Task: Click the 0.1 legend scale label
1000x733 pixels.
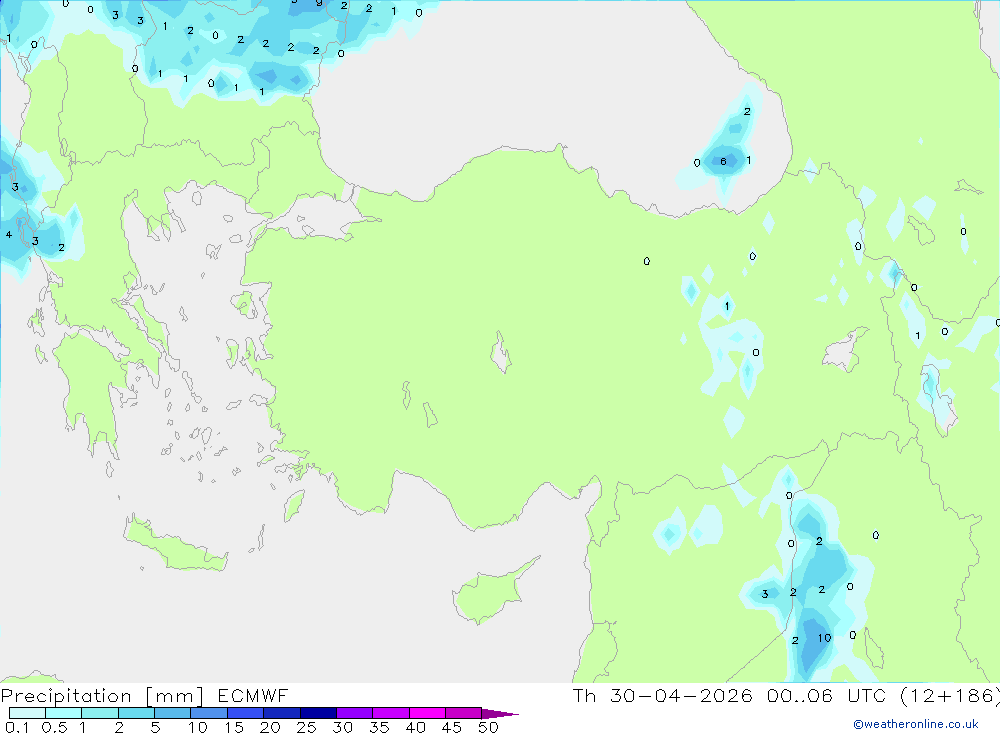Action: (x=17, y=727)
